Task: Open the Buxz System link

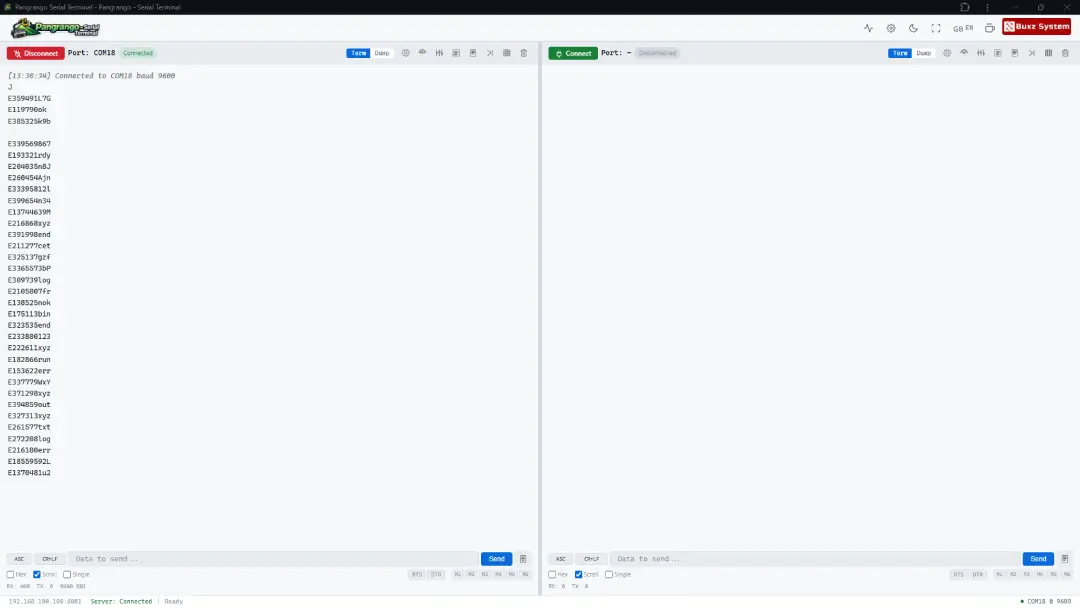Action: click(x=1037, y=27)
